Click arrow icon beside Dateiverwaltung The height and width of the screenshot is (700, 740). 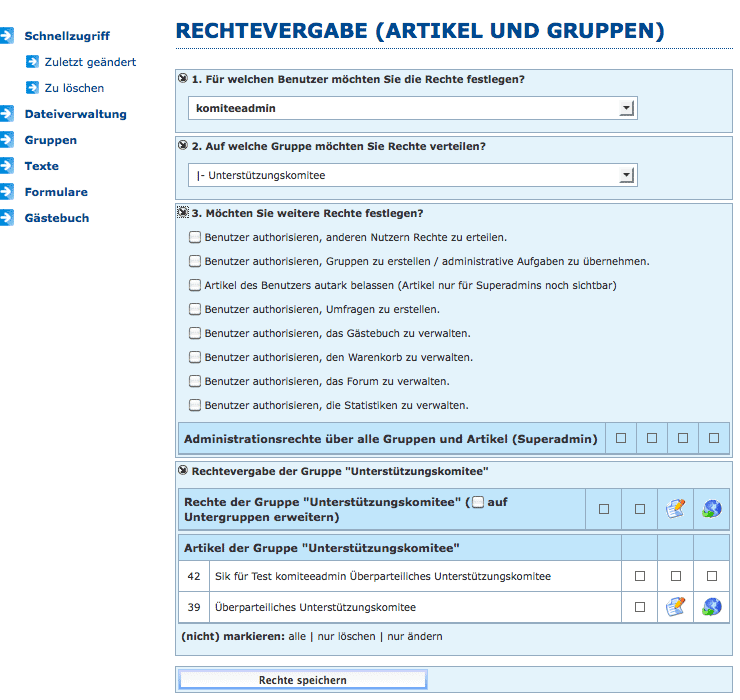click(7, 114)
